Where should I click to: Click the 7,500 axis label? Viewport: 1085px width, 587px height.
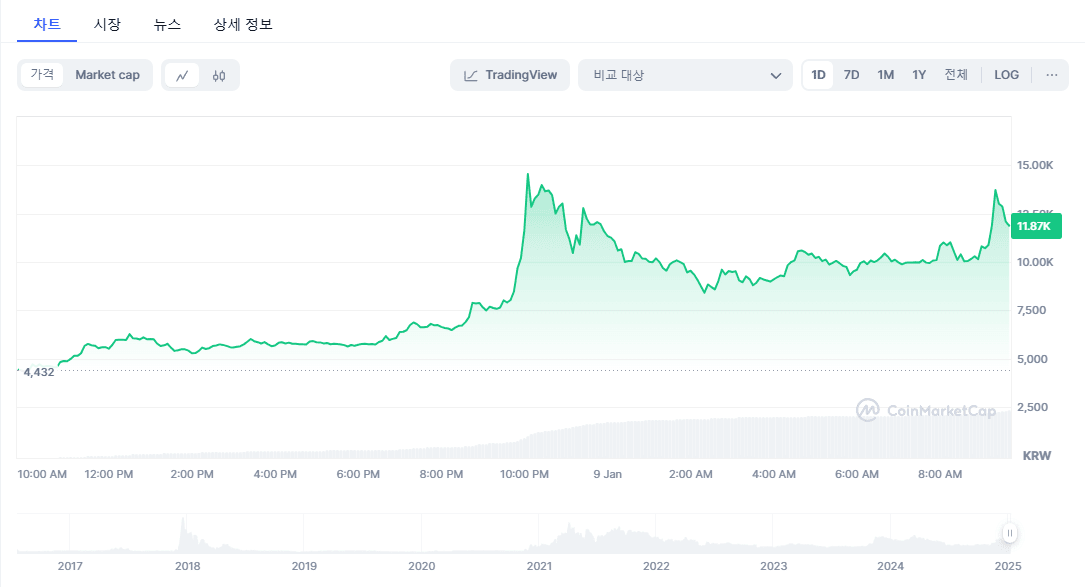1031,310
